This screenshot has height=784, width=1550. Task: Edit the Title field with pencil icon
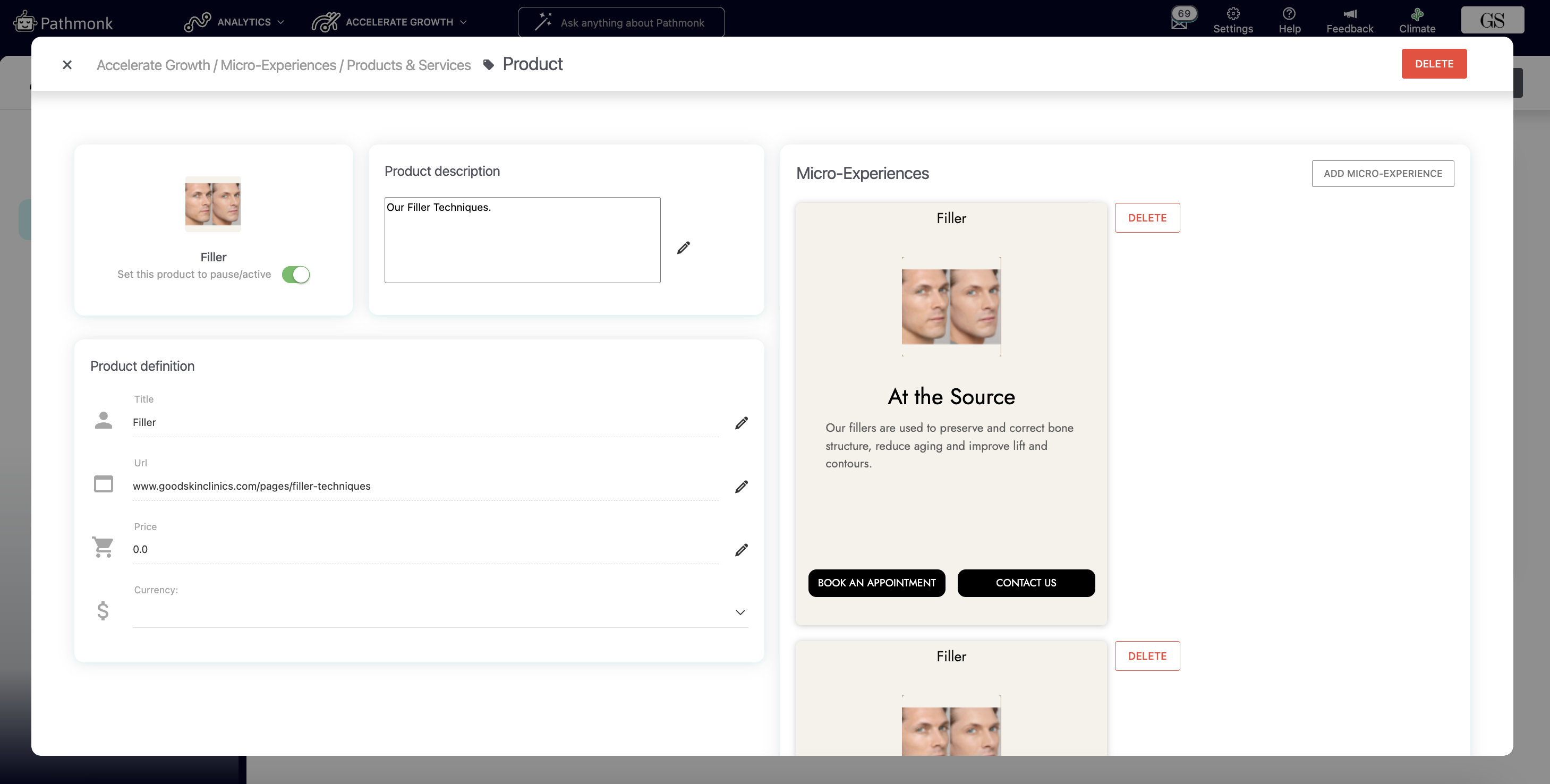coord(742,423)
